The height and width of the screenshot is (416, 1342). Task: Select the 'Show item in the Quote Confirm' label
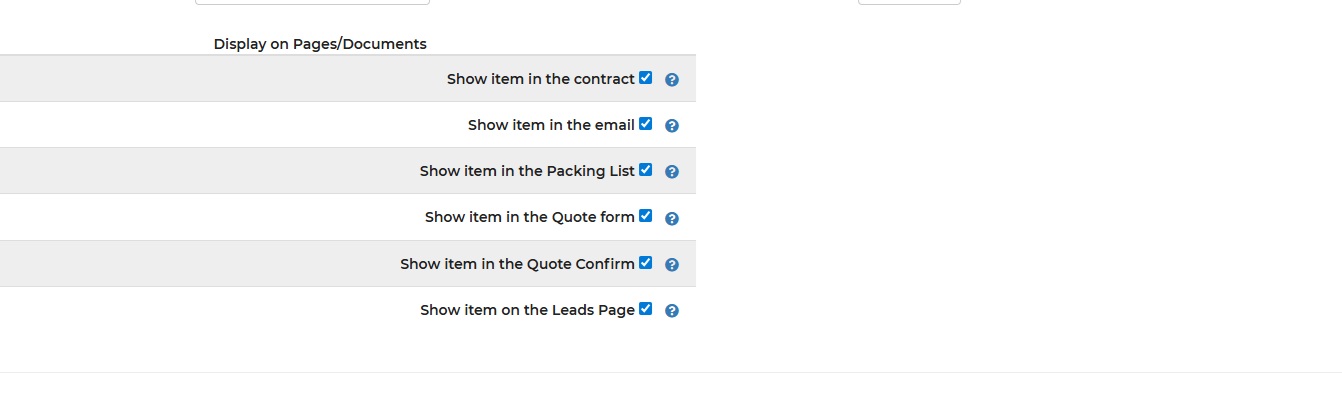[x=517, y=264]
